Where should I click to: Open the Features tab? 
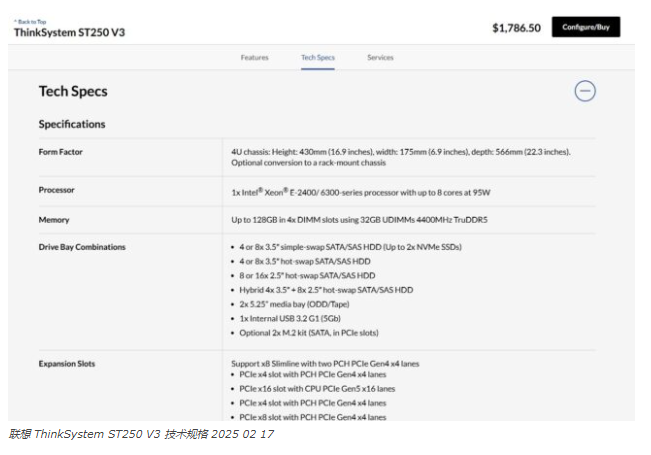click(255, 57)
